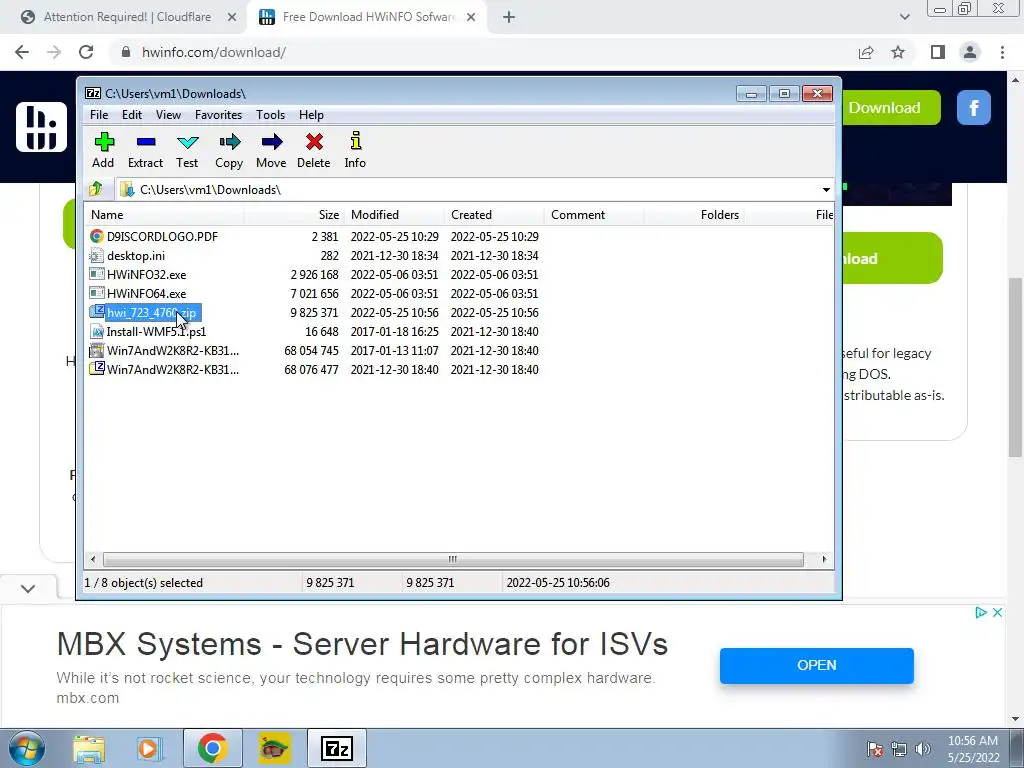Select the HWiNFO64.exe file icon

pos(97,293)
